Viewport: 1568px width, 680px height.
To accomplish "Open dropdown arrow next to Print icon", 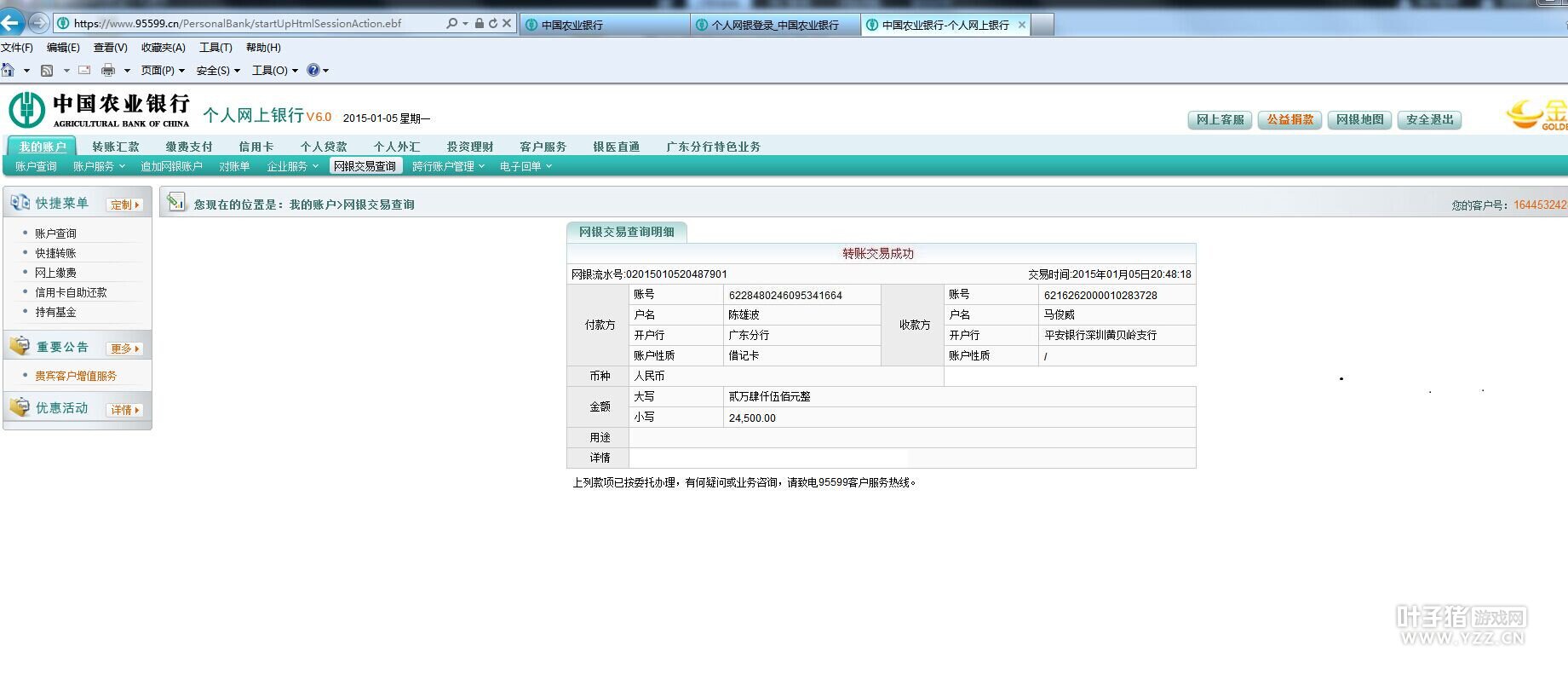I will tap(127, 71).
